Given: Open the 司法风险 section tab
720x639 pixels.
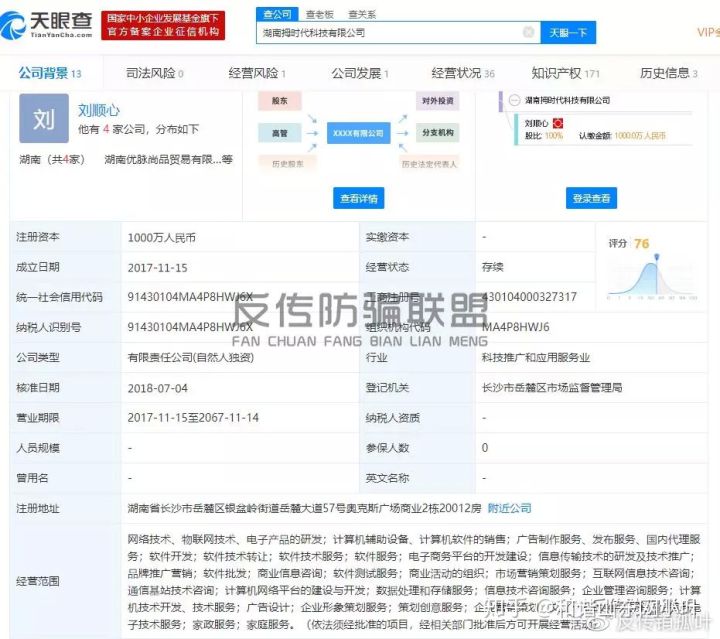Looking at the screenshot, I should click(x=155, y=73).
